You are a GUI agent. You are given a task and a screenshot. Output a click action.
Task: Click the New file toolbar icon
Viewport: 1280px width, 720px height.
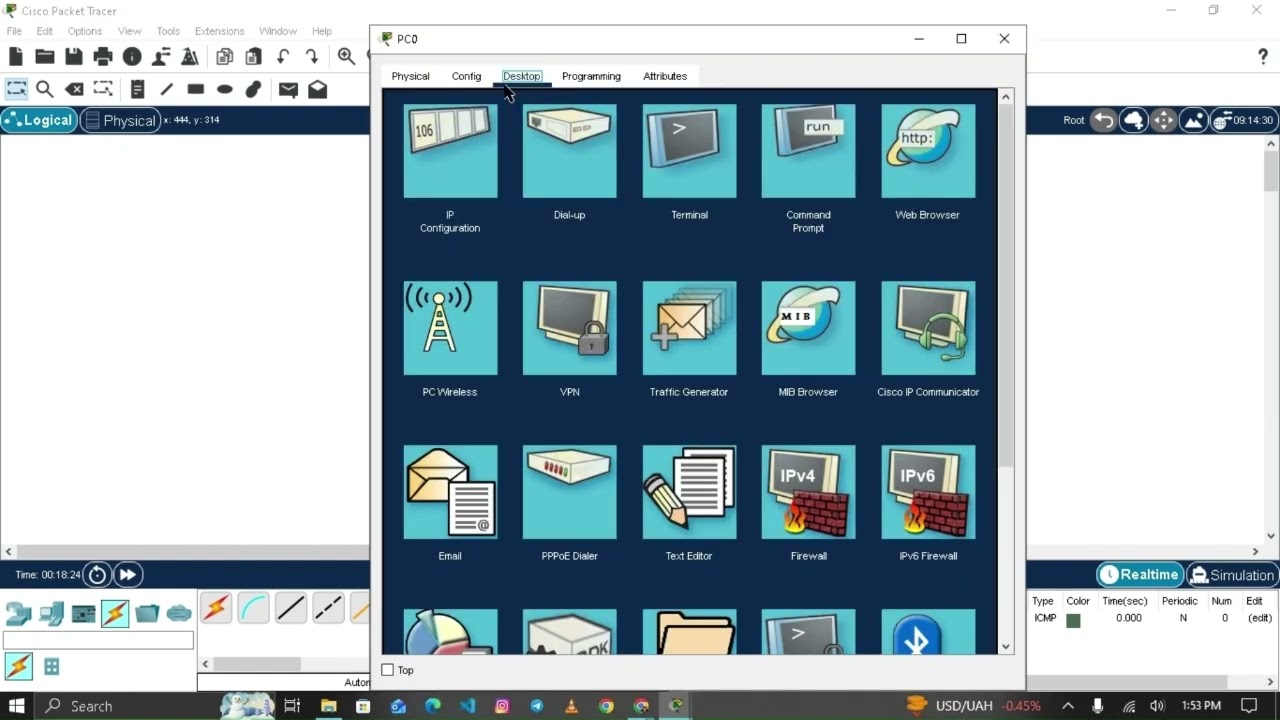[16, 57]
